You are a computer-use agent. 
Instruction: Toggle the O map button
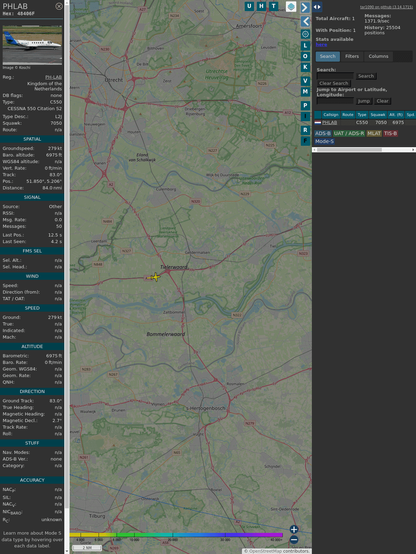305,56
